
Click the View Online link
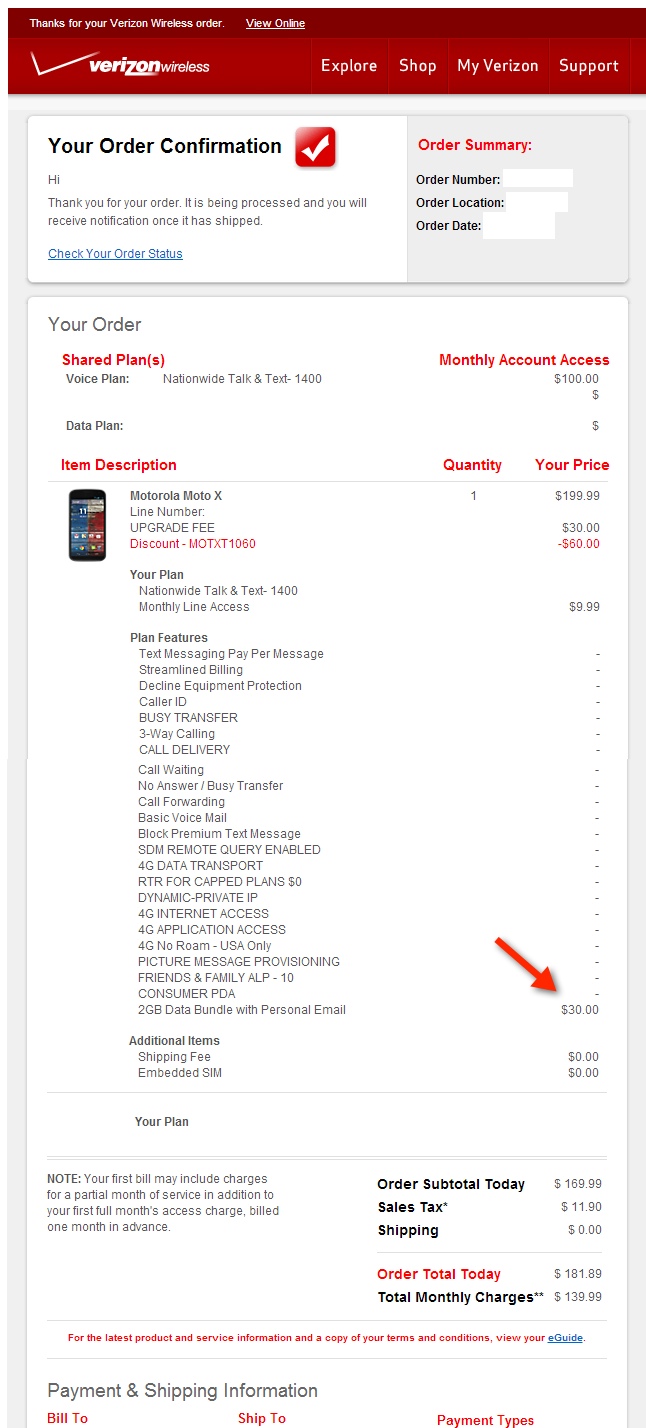click(x=275, y=23)
